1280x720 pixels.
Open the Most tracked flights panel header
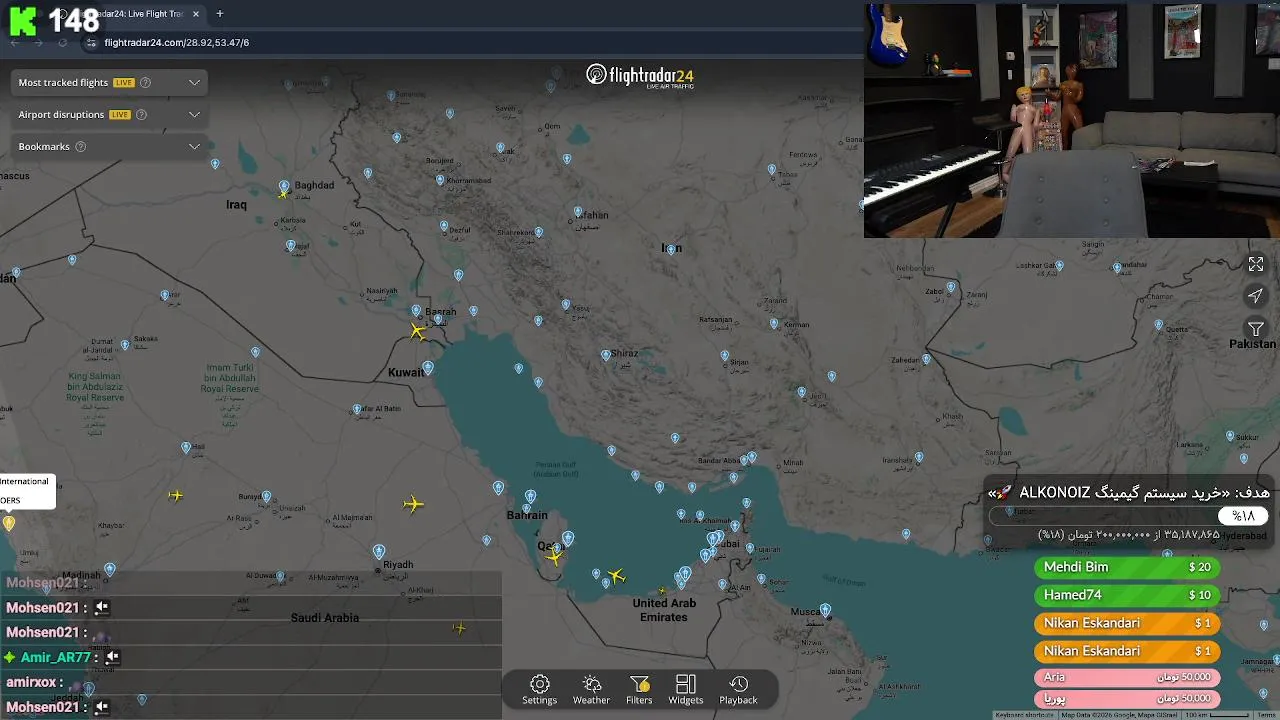click(x=109, y=82)
